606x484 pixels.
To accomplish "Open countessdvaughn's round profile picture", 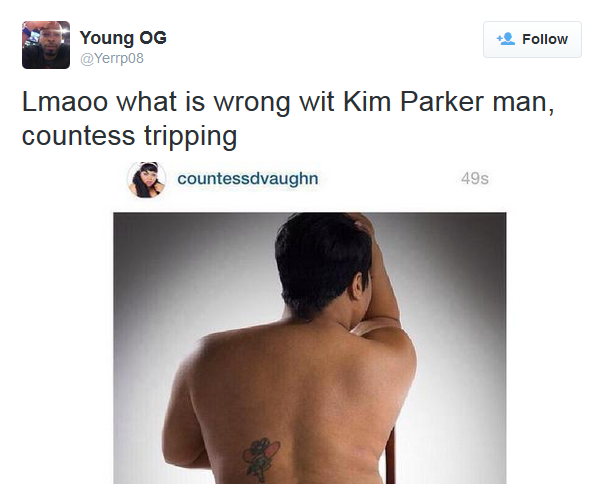I will pyautogui.click(x=146, y=180).
